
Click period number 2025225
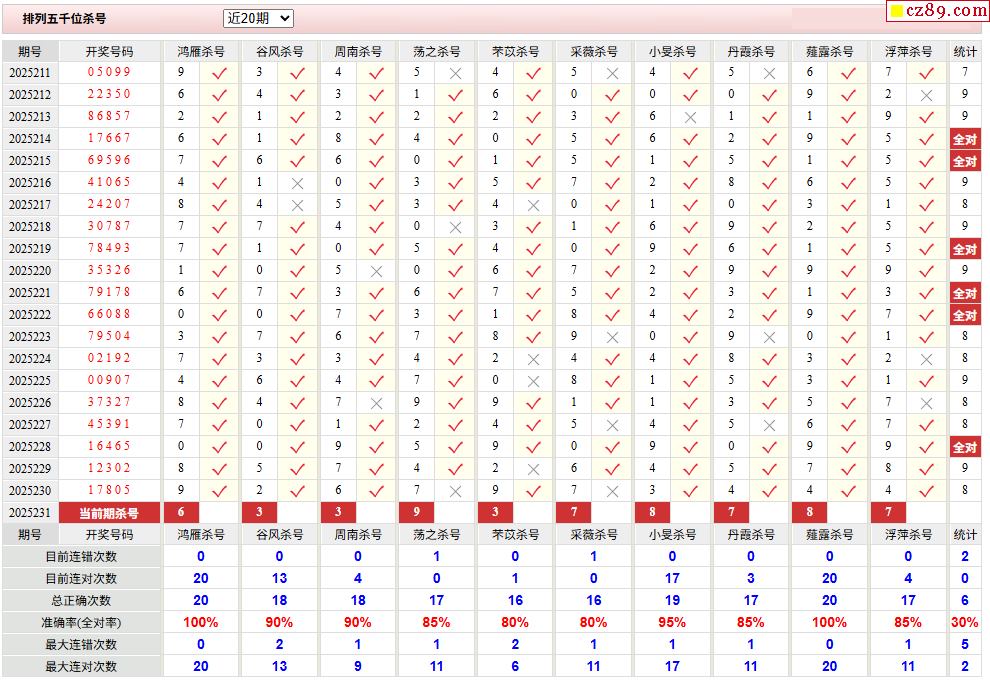coord(30,381)
